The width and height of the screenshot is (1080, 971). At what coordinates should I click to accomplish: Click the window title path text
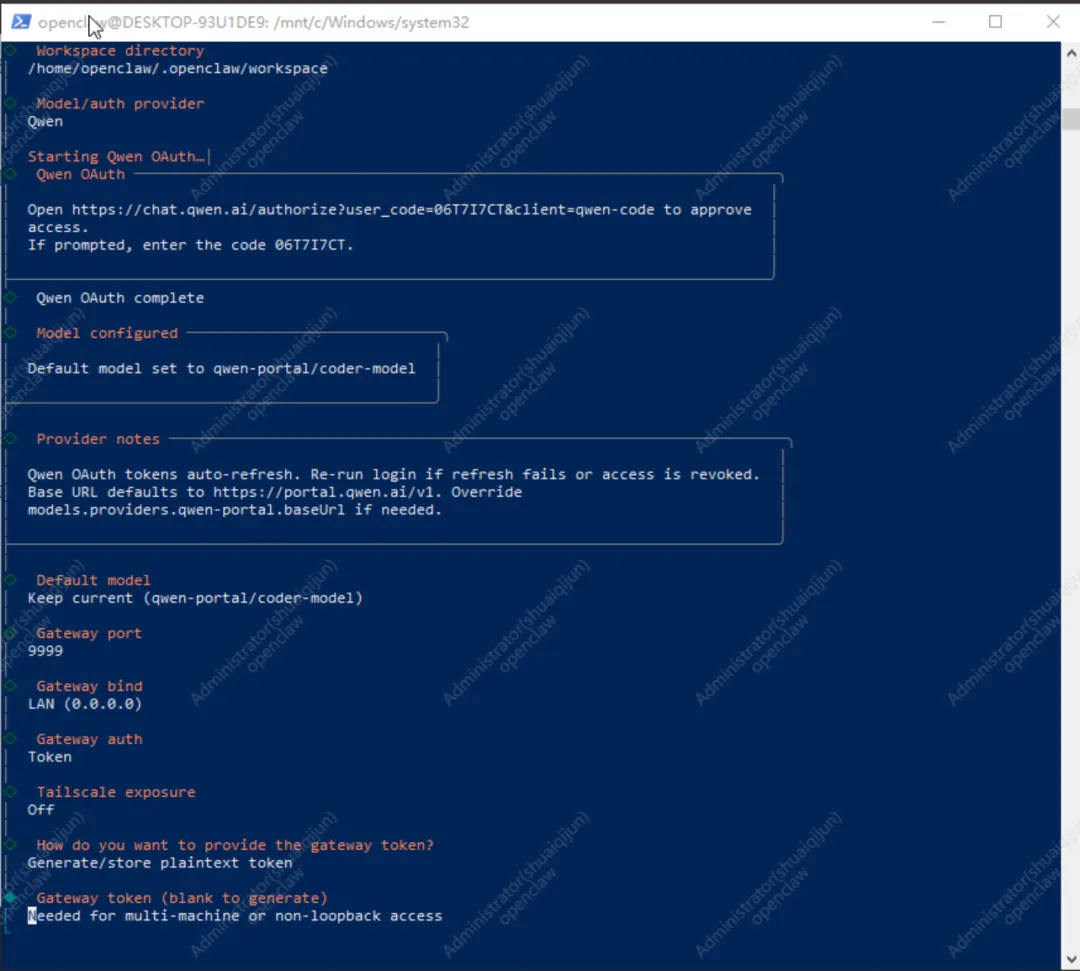[x=253, y=22]
